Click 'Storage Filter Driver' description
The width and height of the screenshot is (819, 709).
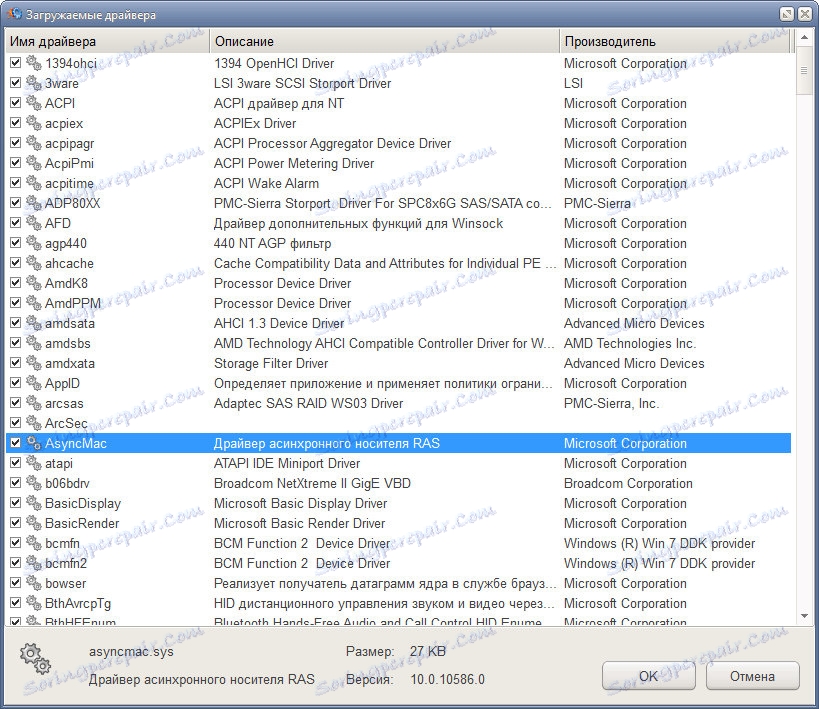tap(271, 363)
